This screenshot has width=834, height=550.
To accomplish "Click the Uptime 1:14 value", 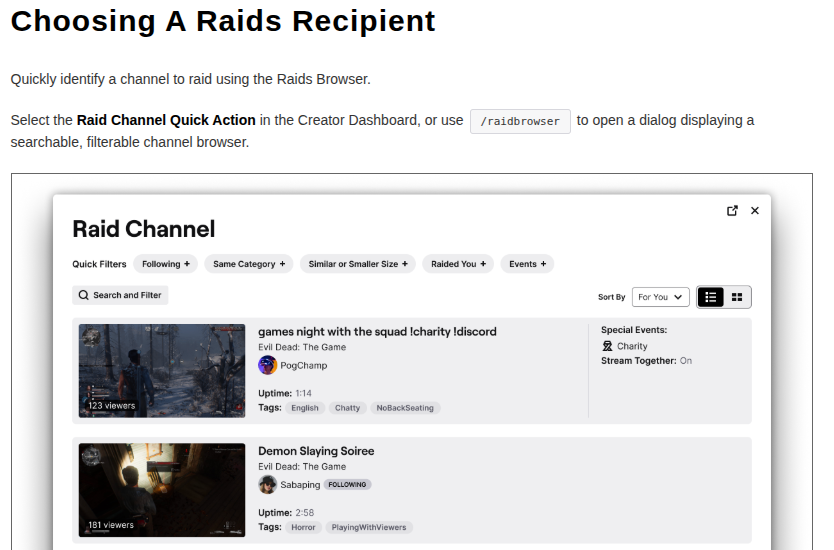I will (x=304, y=393).
